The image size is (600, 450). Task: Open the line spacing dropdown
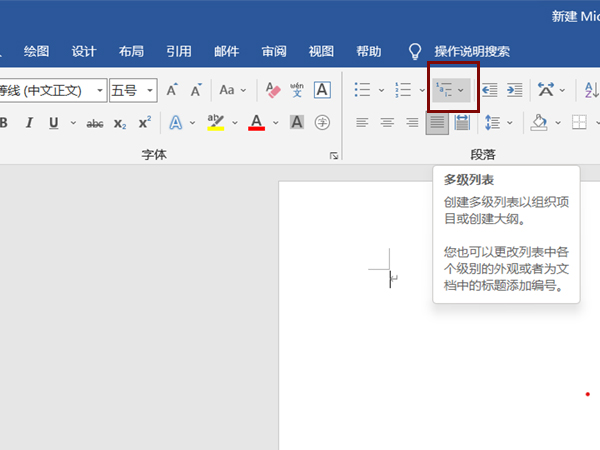[x=495, y=123]
